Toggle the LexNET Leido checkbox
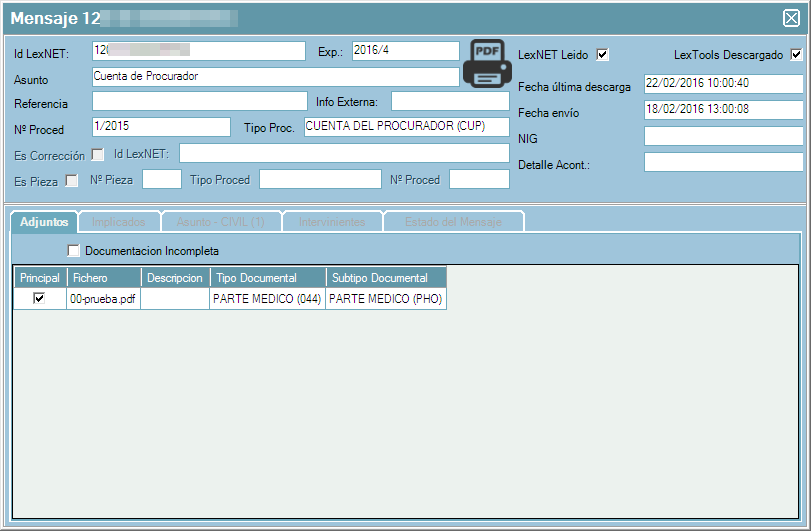 [602, 55]
